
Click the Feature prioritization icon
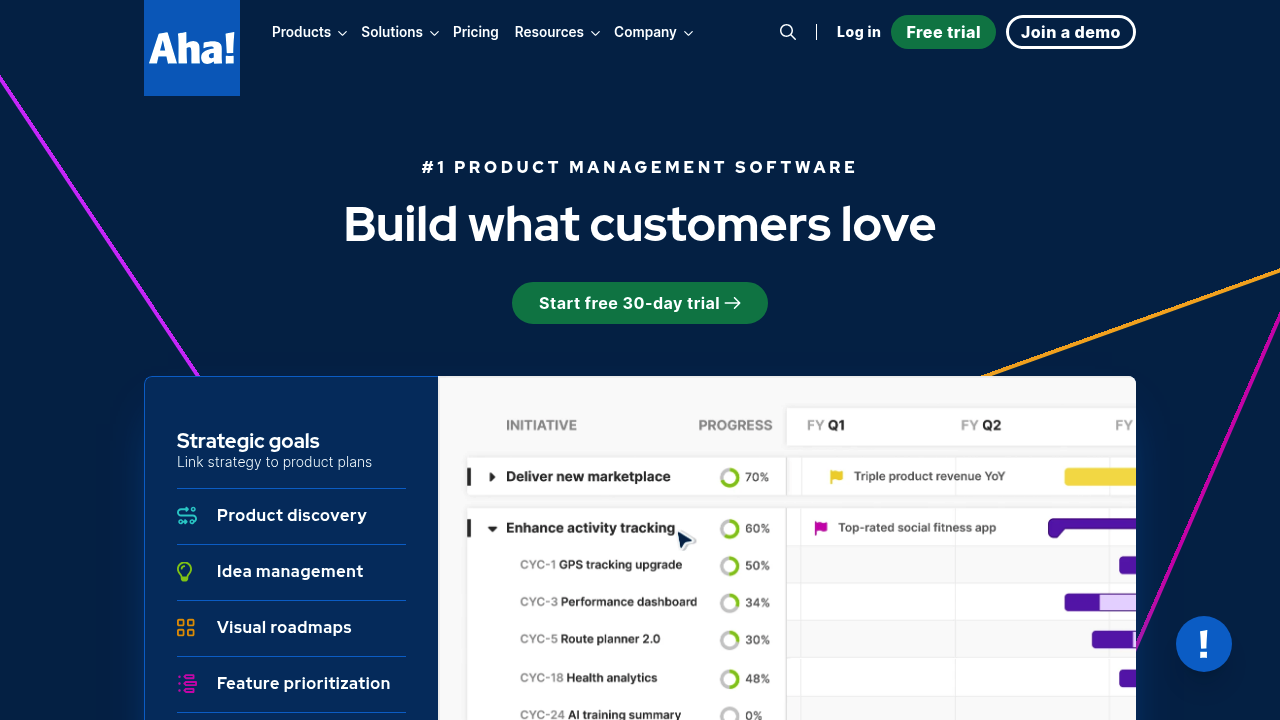[187, 684]
